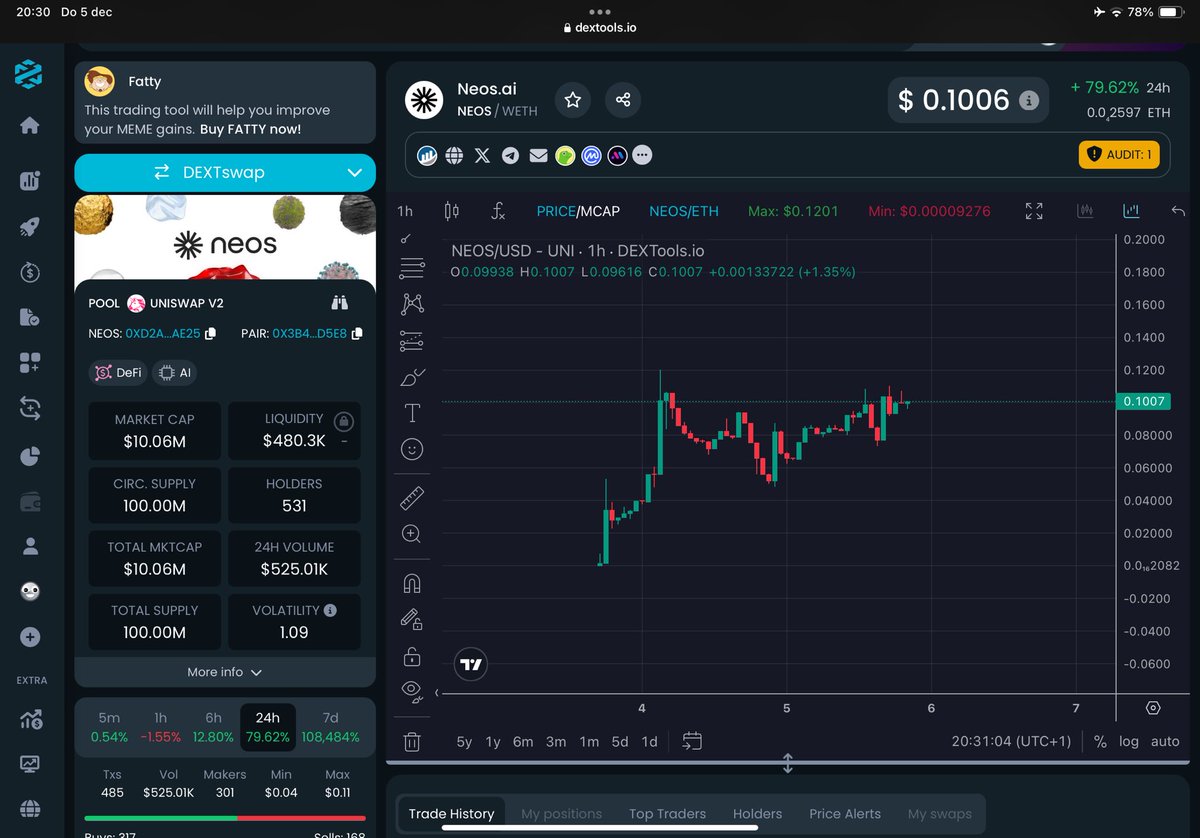Open timezone menu 20:31:04 (UTC+1)
Viewport: 1200px width, 838px height.
click(x=1010, y=741)
